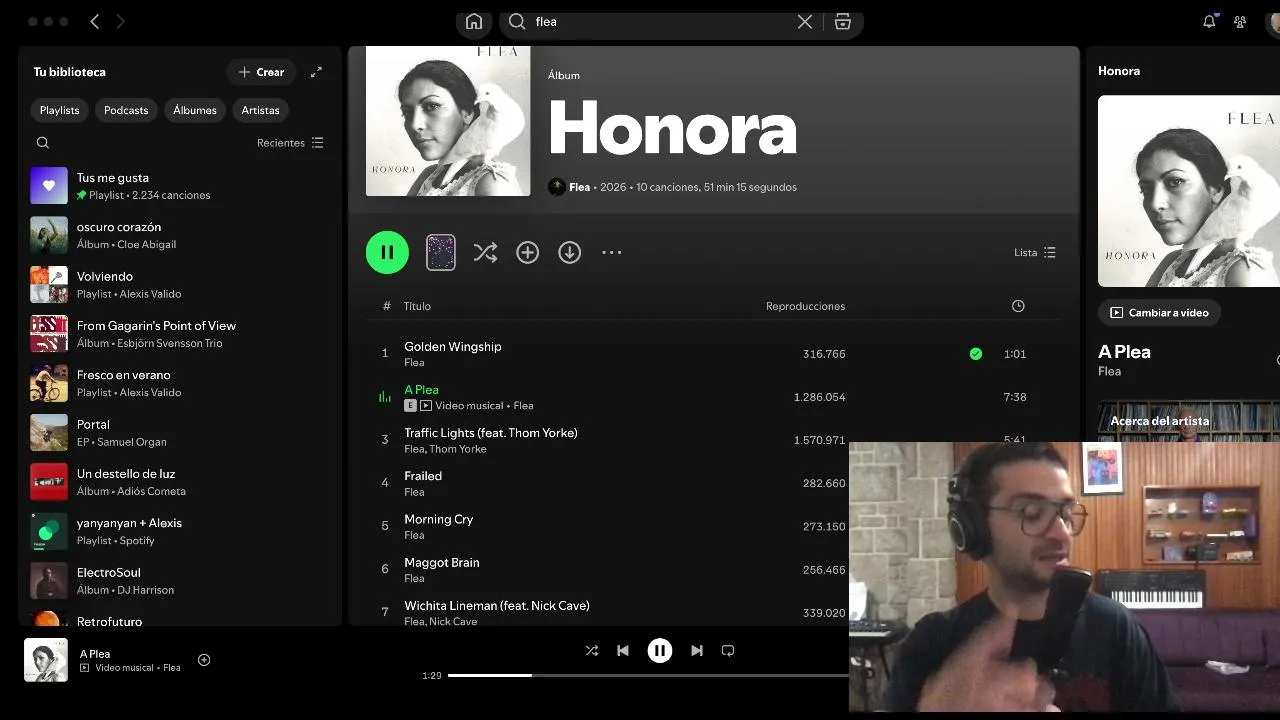
Task: Add Honora album to library
Action: (x=527, y=253)
